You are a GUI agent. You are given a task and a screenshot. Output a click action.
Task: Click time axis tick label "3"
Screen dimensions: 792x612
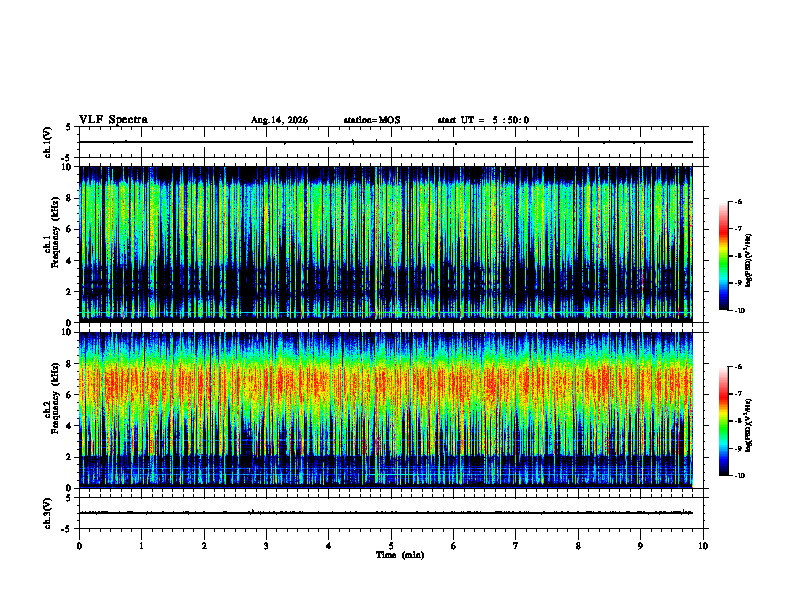pos(266,546)
